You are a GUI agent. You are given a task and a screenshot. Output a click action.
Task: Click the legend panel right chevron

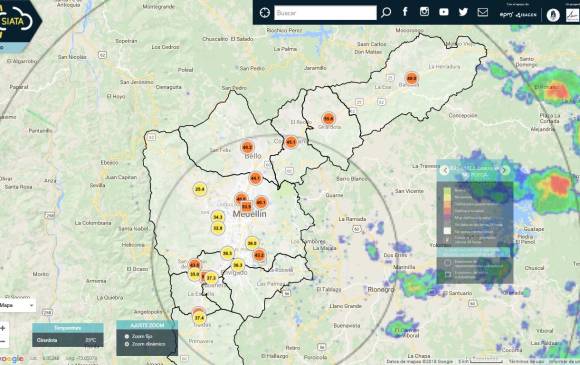tap(505, 170)
